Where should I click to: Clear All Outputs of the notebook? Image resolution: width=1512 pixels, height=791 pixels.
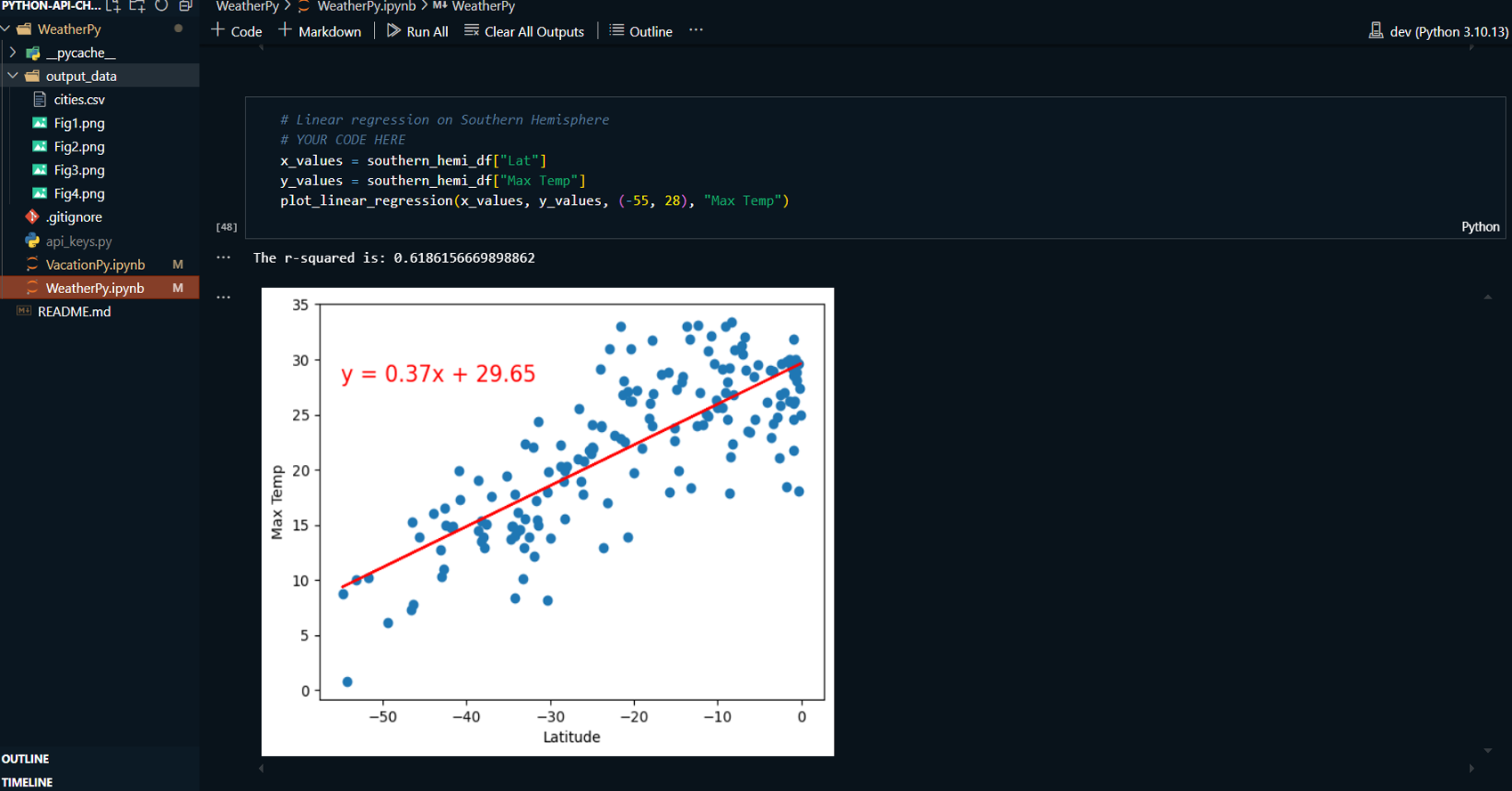tap(524, 31)
